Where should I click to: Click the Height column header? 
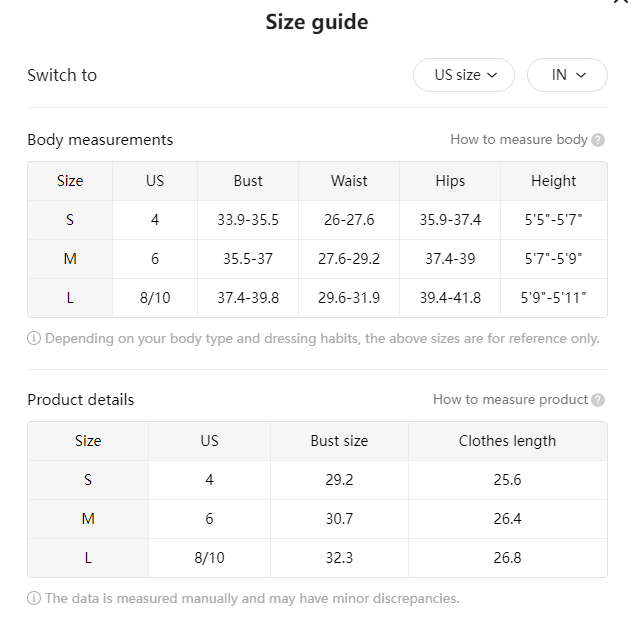(x=553, y=181)
